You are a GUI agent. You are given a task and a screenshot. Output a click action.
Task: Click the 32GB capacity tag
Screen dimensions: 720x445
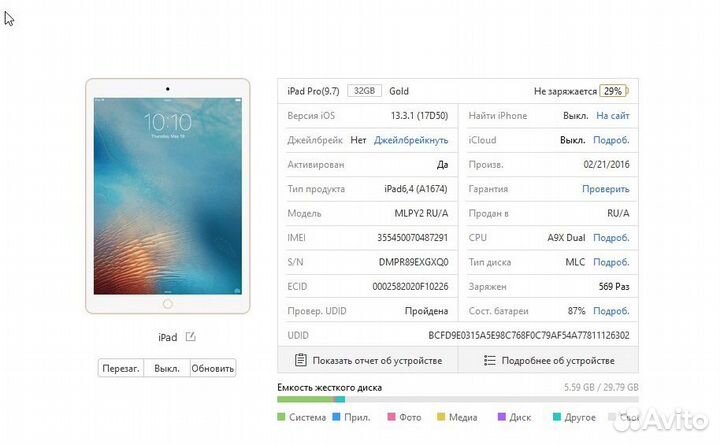tap(365, 91)
